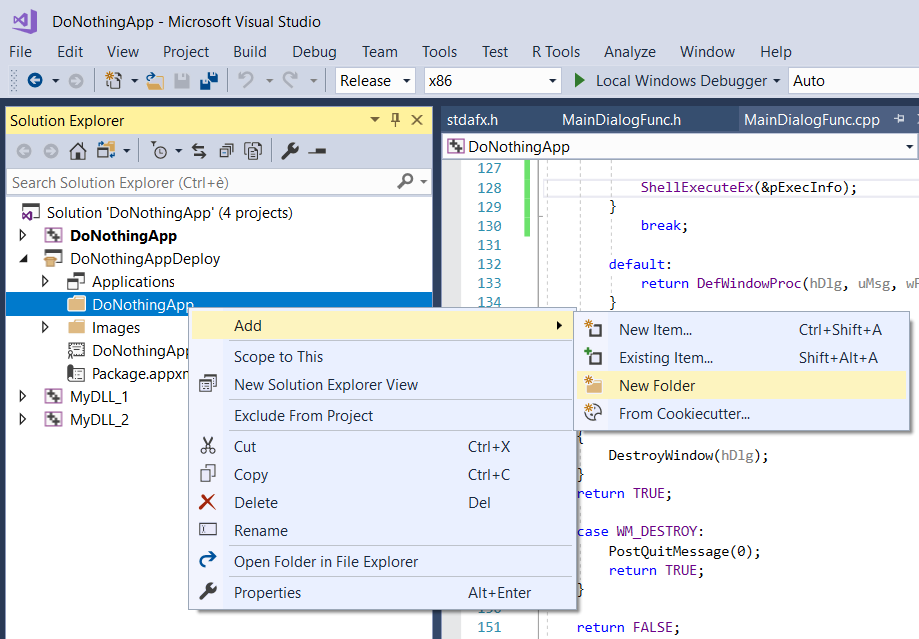
Task: Open the Analyze menu
Action: tap(629, 52)
